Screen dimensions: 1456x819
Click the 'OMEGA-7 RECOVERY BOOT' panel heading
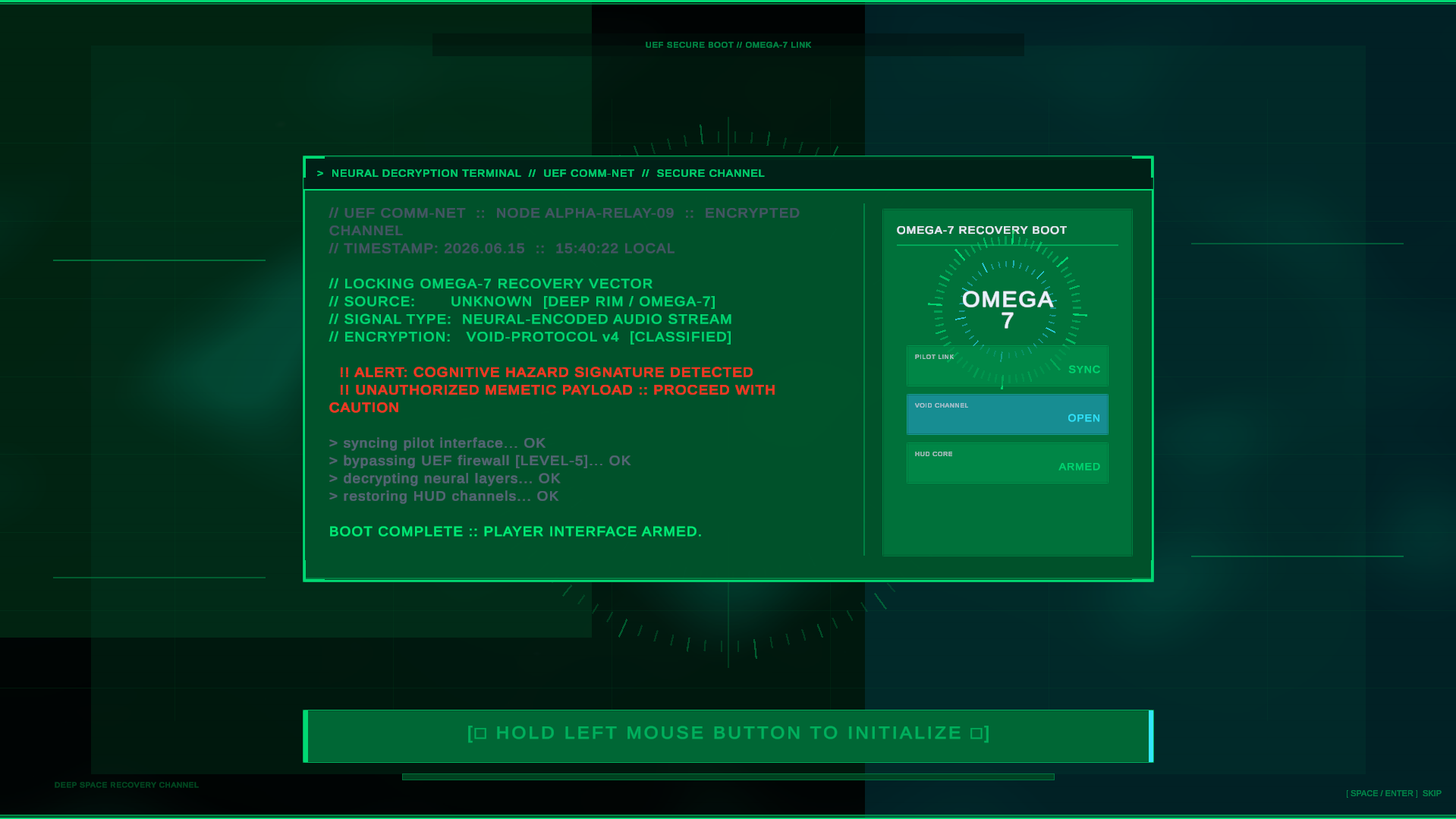tap(981, 230)
